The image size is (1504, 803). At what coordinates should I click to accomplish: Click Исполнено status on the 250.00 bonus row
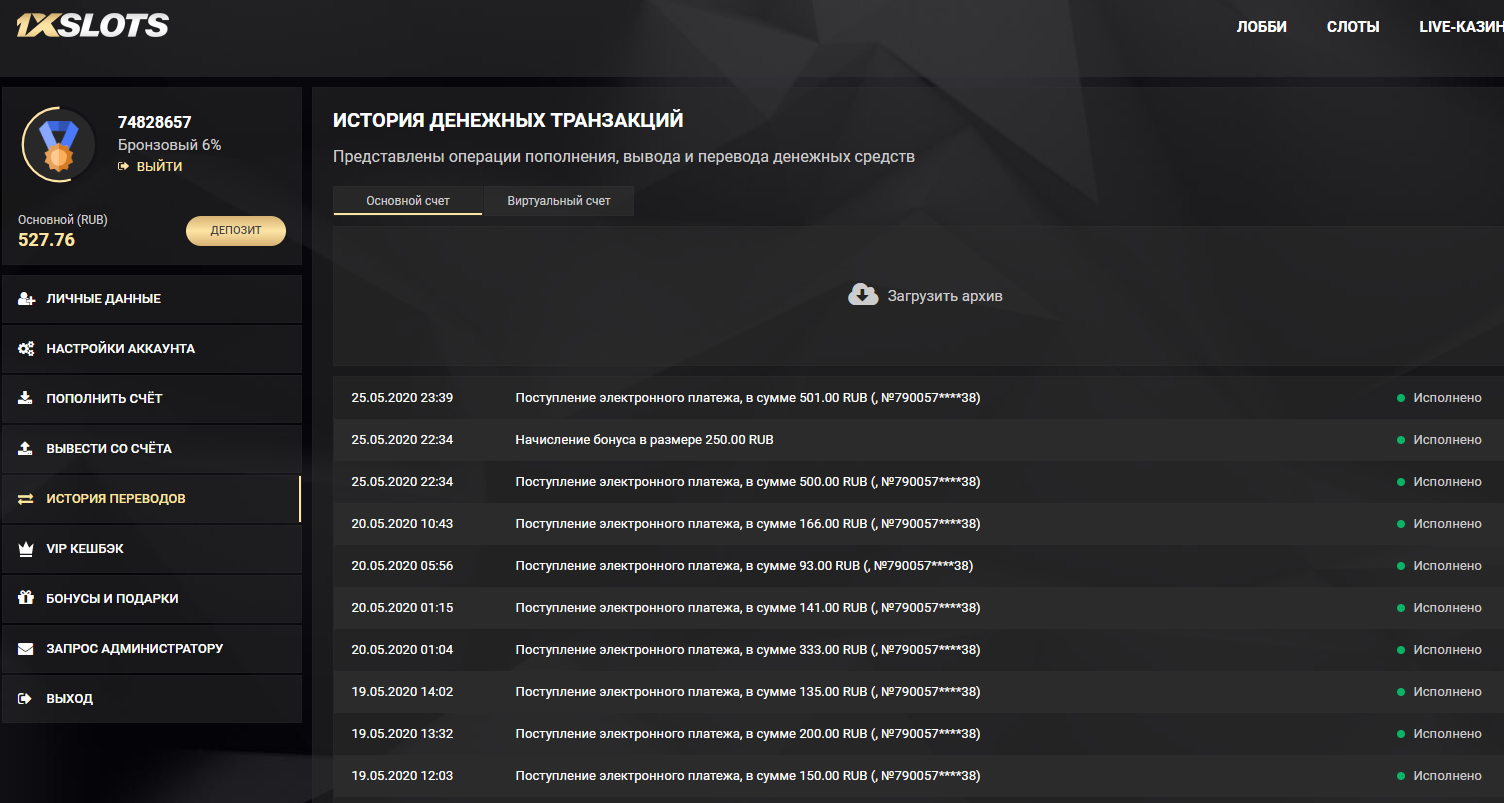point(1447,440)
